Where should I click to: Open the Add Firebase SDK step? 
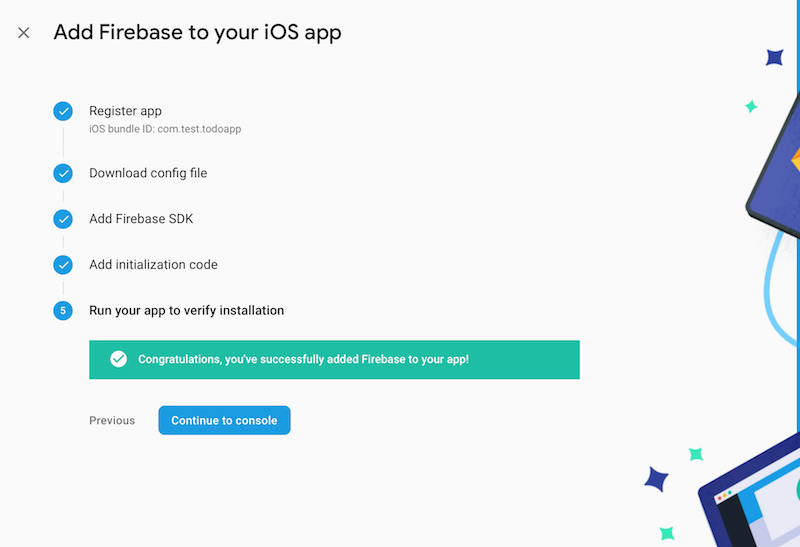click(141, 219)
